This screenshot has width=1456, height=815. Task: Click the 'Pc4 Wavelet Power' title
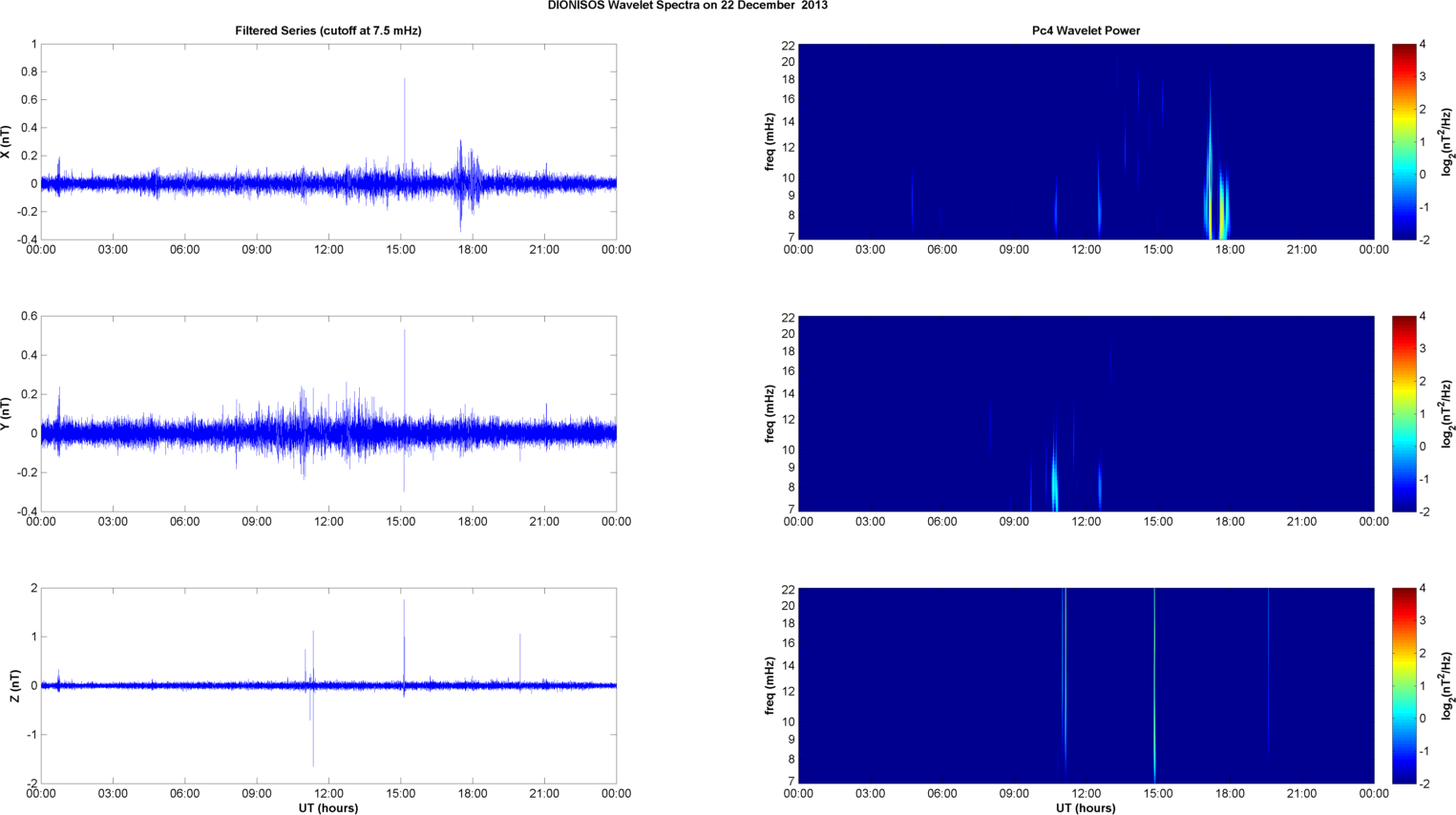[x=1086, y=31]
